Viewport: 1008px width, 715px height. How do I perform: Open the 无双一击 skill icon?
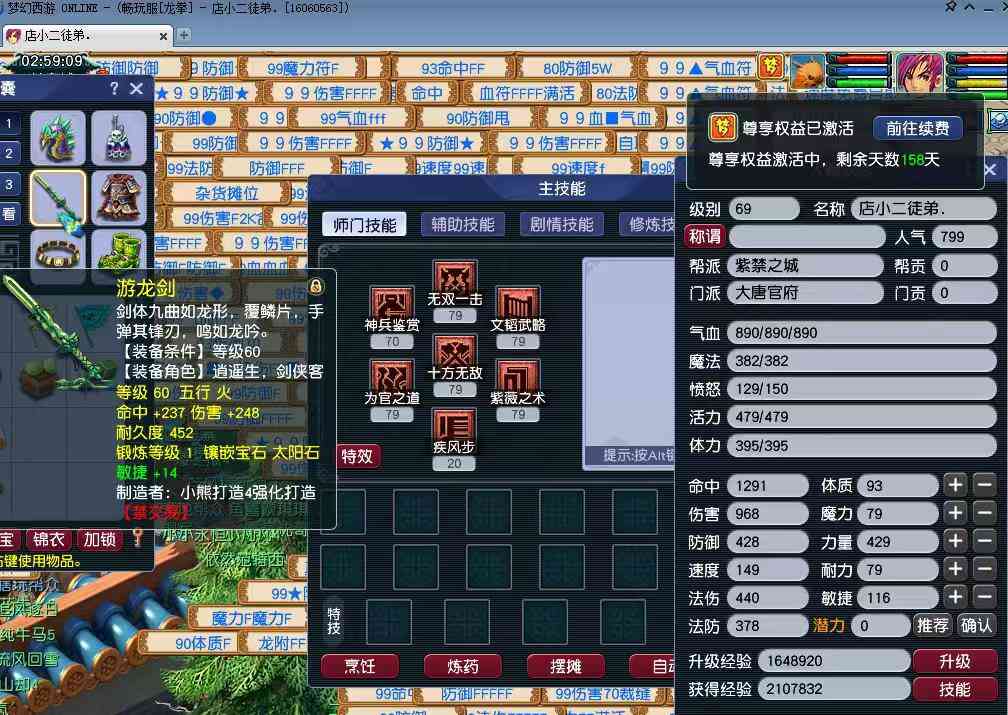pos(454,277)
